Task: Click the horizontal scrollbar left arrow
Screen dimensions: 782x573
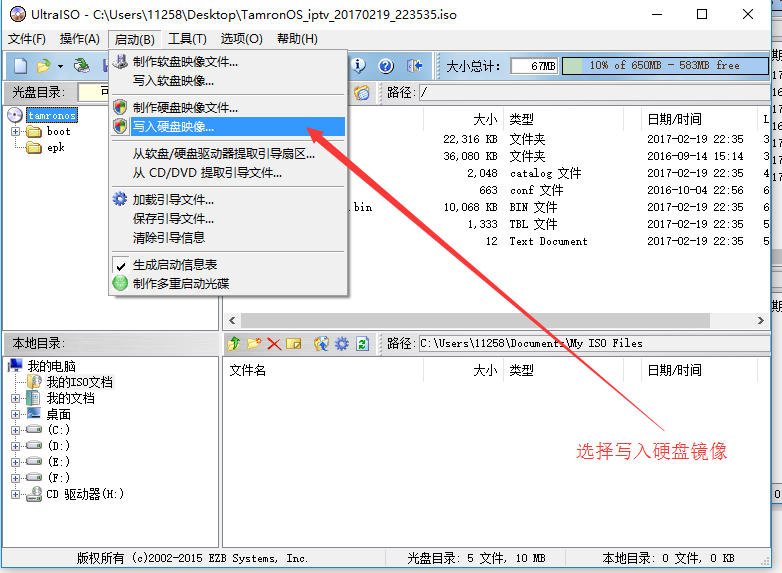Action: [232, 321]
